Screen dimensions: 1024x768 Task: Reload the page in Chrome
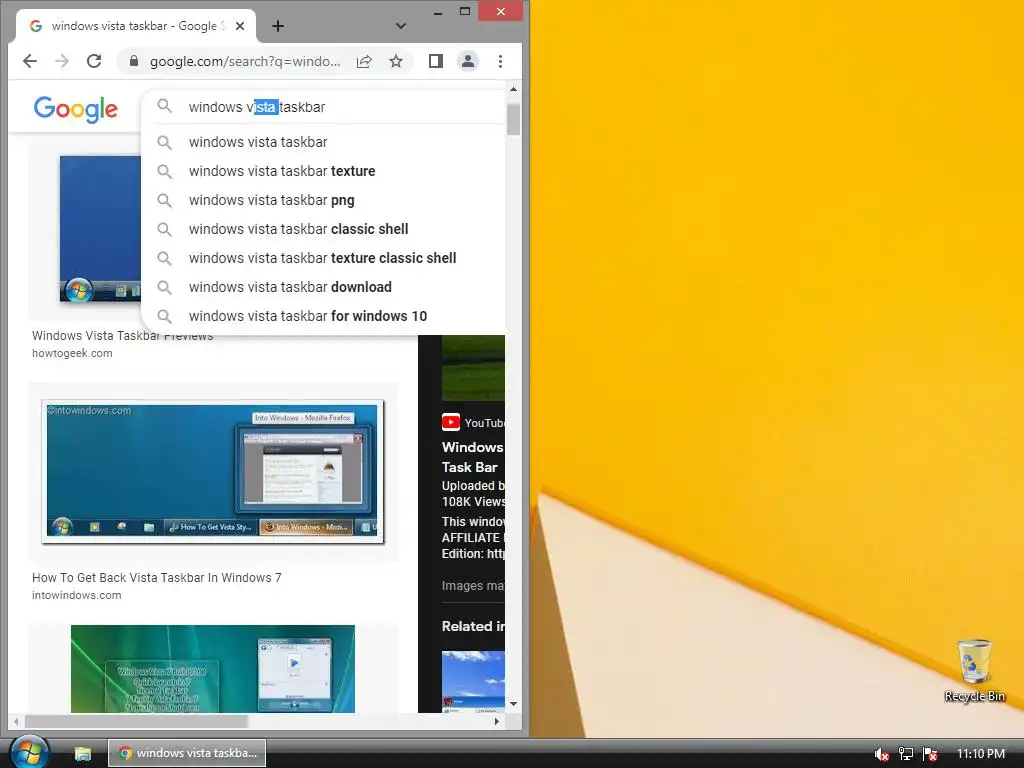[x=94, y=61]
